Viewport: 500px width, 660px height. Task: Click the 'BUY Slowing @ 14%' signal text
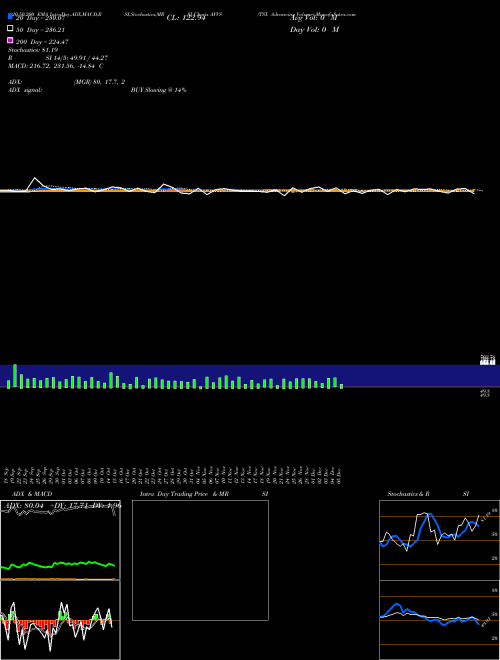(x=159, y=90)
